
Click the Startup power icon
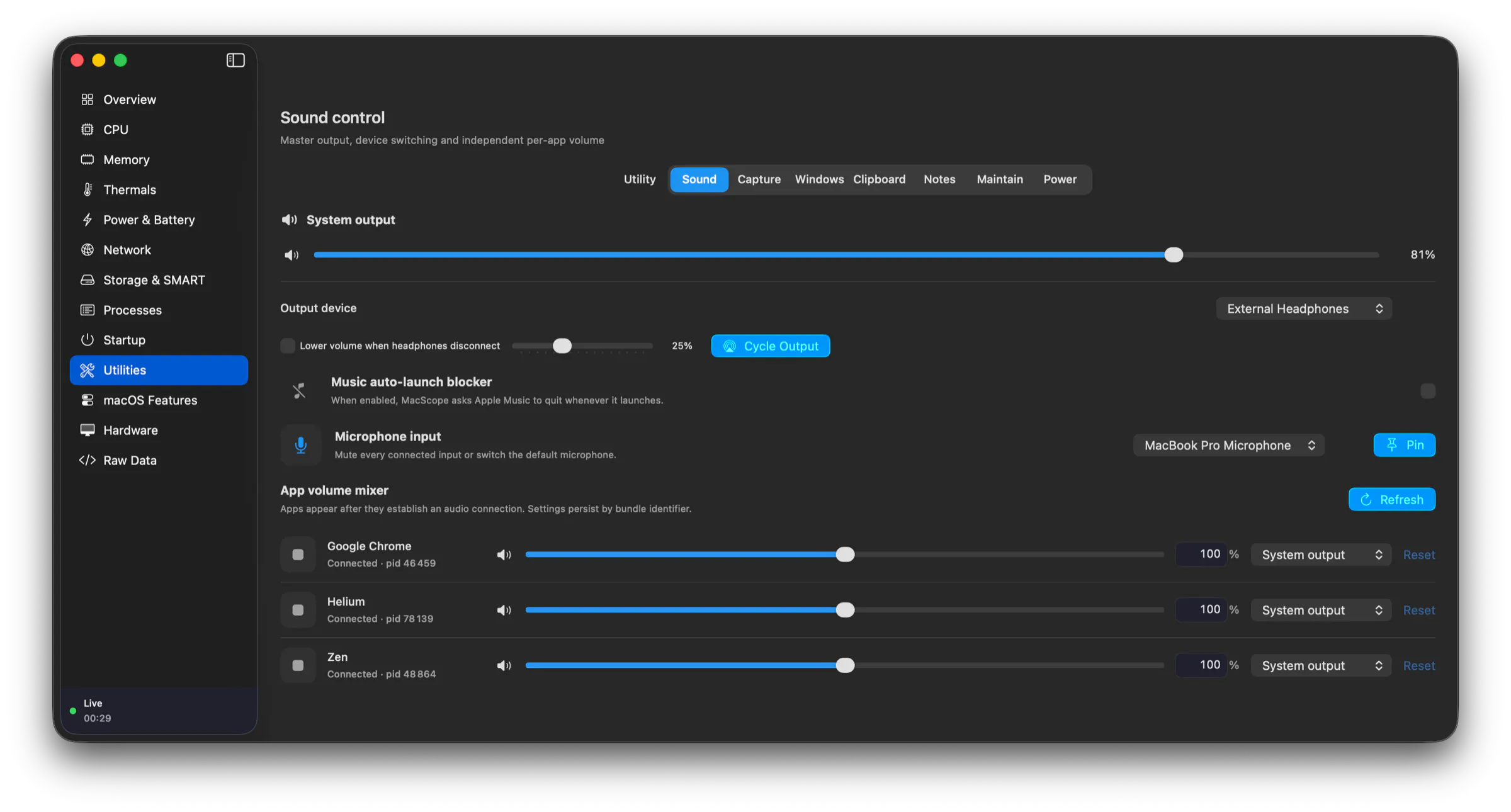pyautogui.click(x=88, y=340)
